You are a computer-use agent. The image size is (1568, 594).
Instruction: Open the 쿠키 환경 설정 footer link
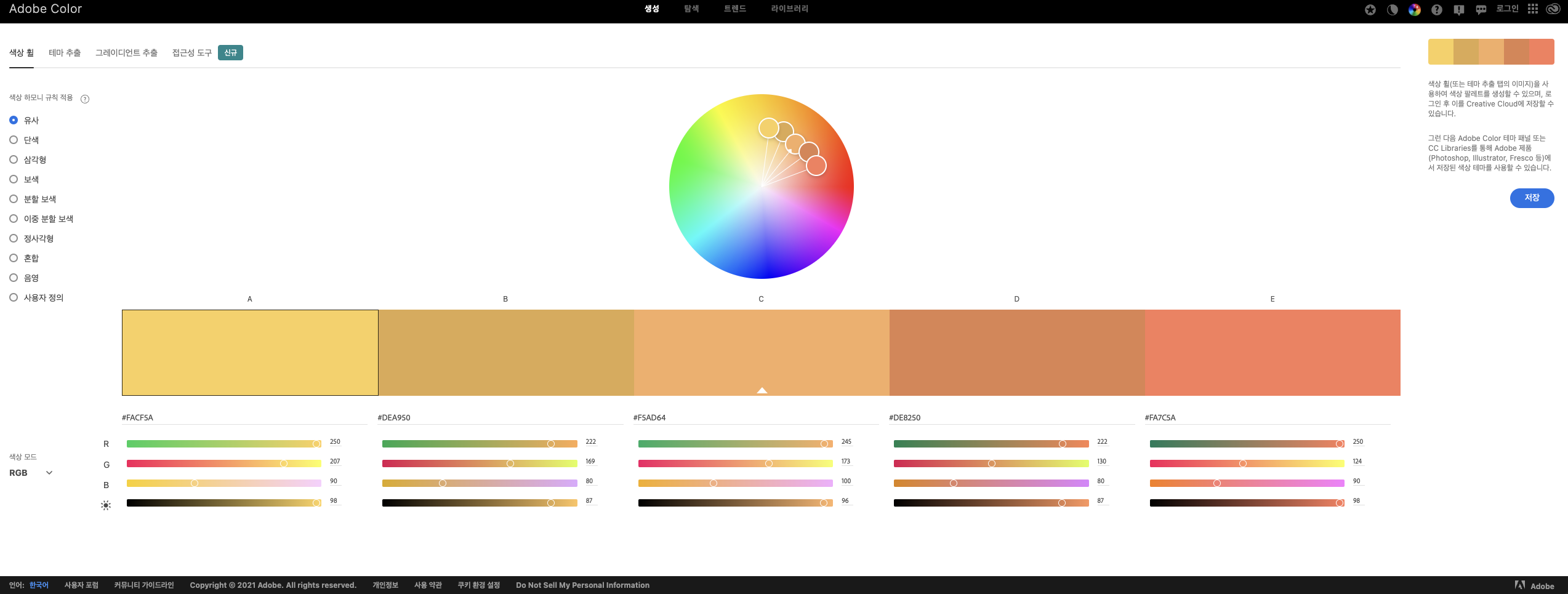pyautogui.click(x=478, y=585)
